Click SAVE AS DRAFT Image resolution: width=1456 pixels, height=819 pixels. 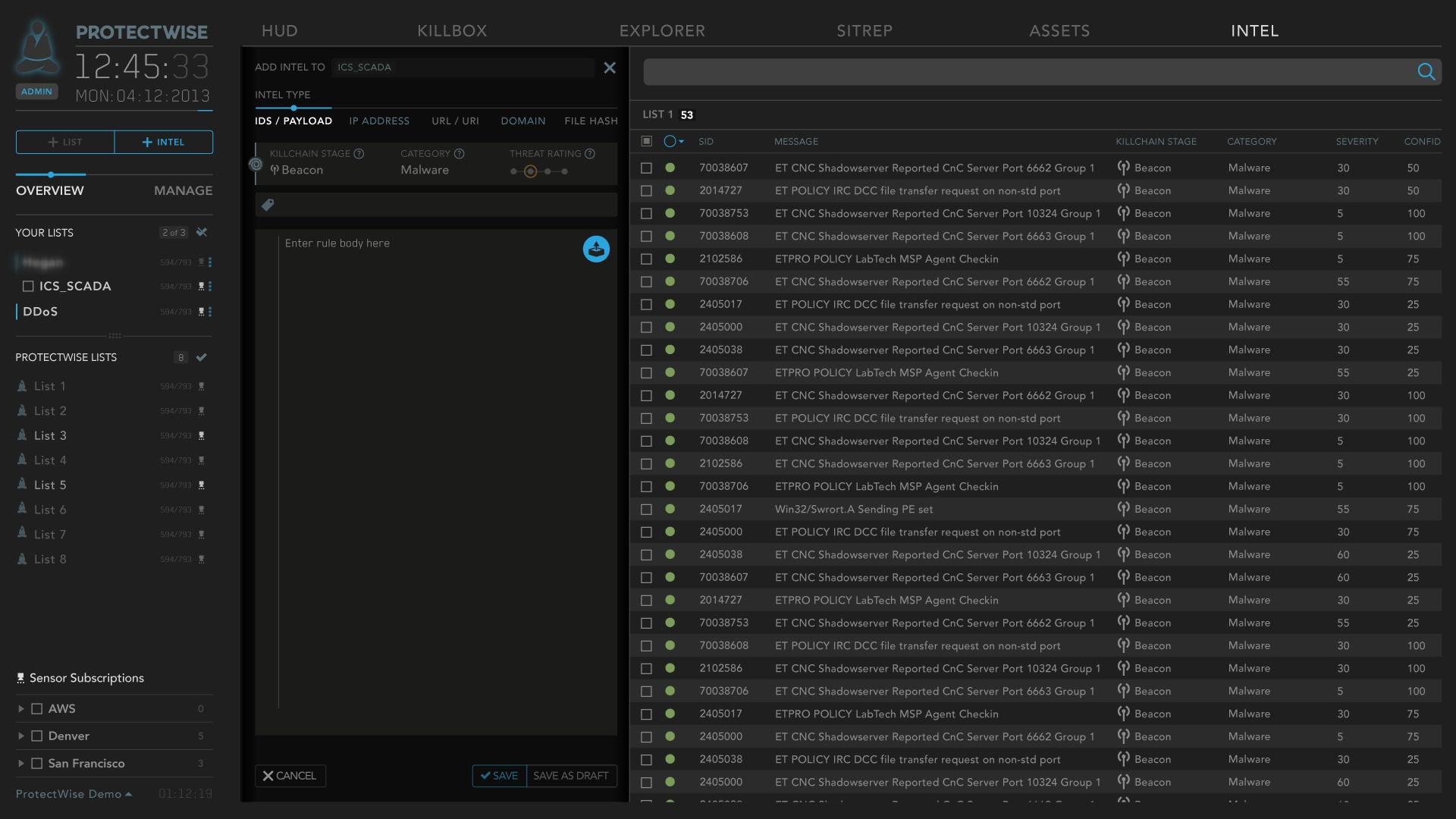571,776
